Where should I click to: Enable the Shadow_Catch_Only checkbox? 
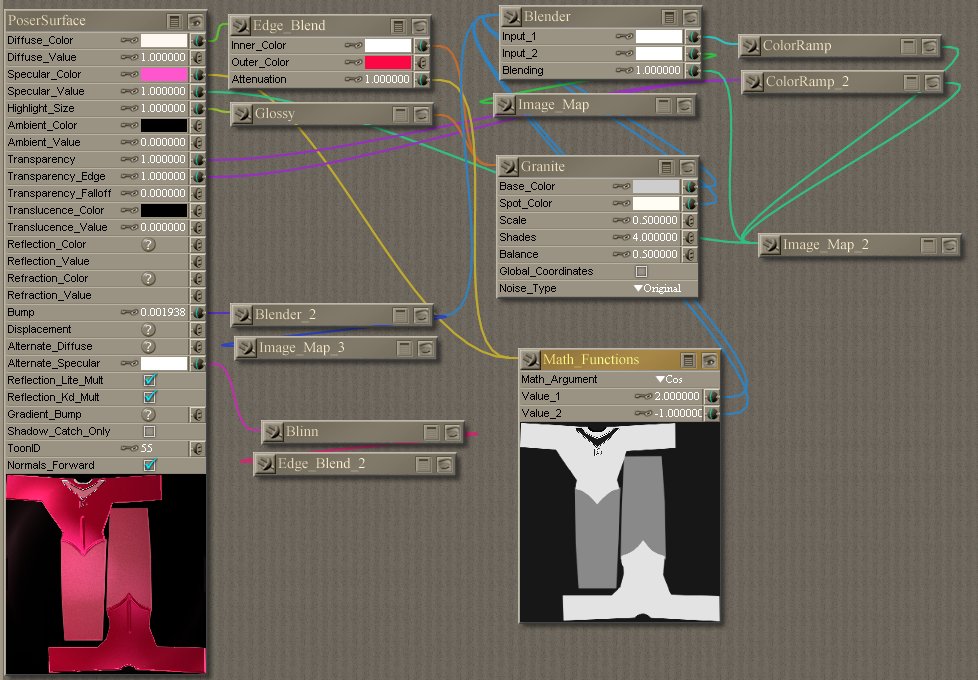coord(149,431)
